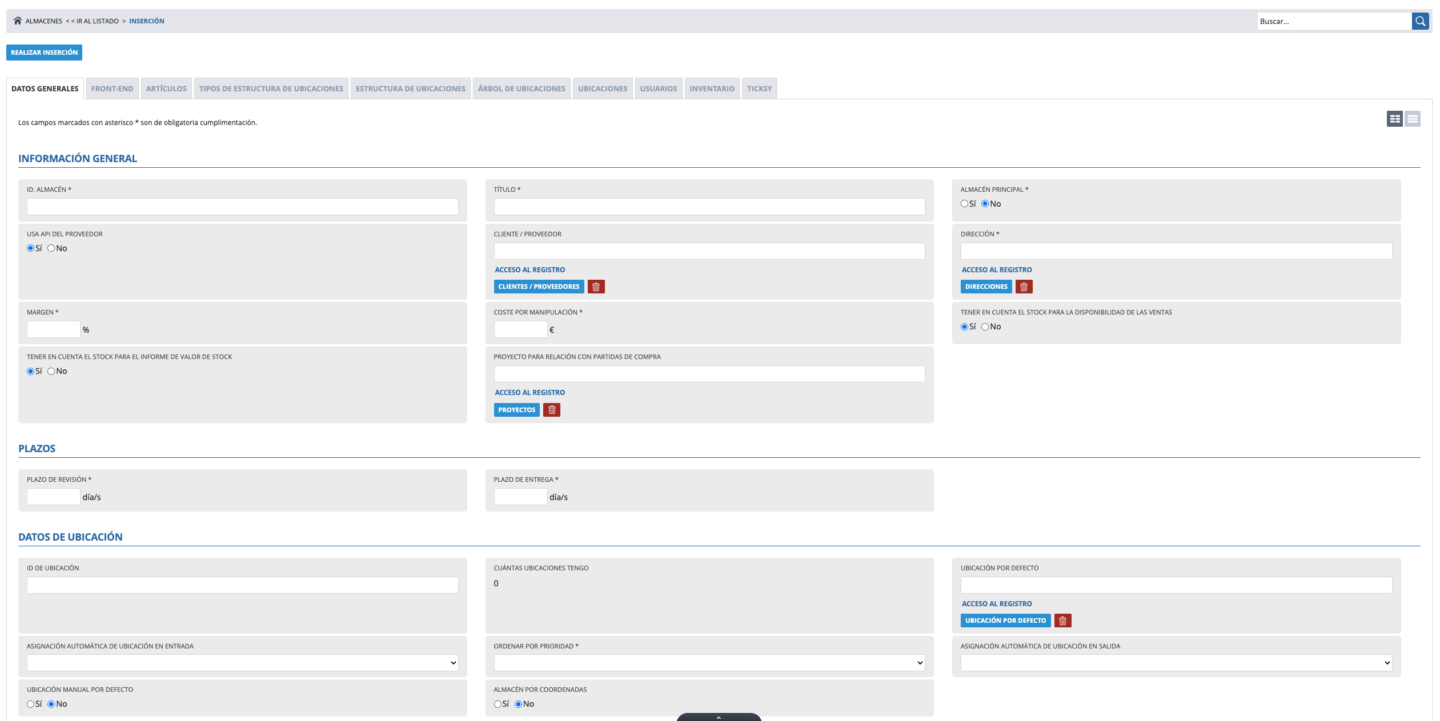Click the ID. Almacén input field
This screenshot has width=1440, height=721.
point(242,207)
